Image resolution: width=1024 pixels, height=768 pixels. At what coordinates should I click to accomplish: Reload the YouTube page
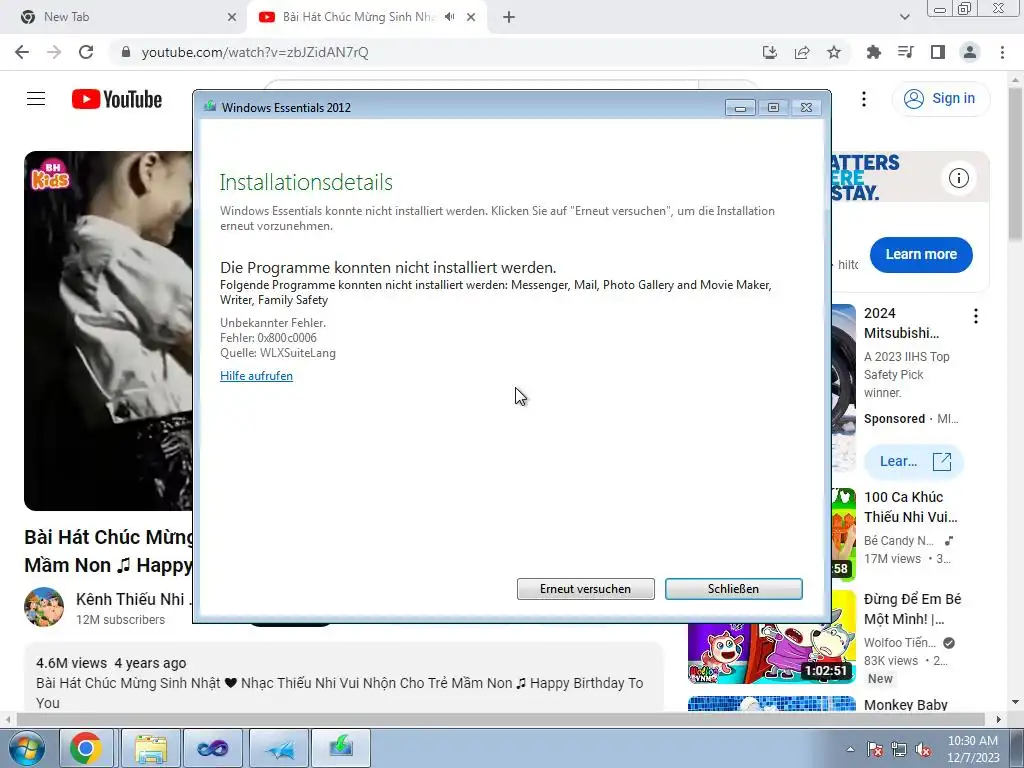pos(86,52)
